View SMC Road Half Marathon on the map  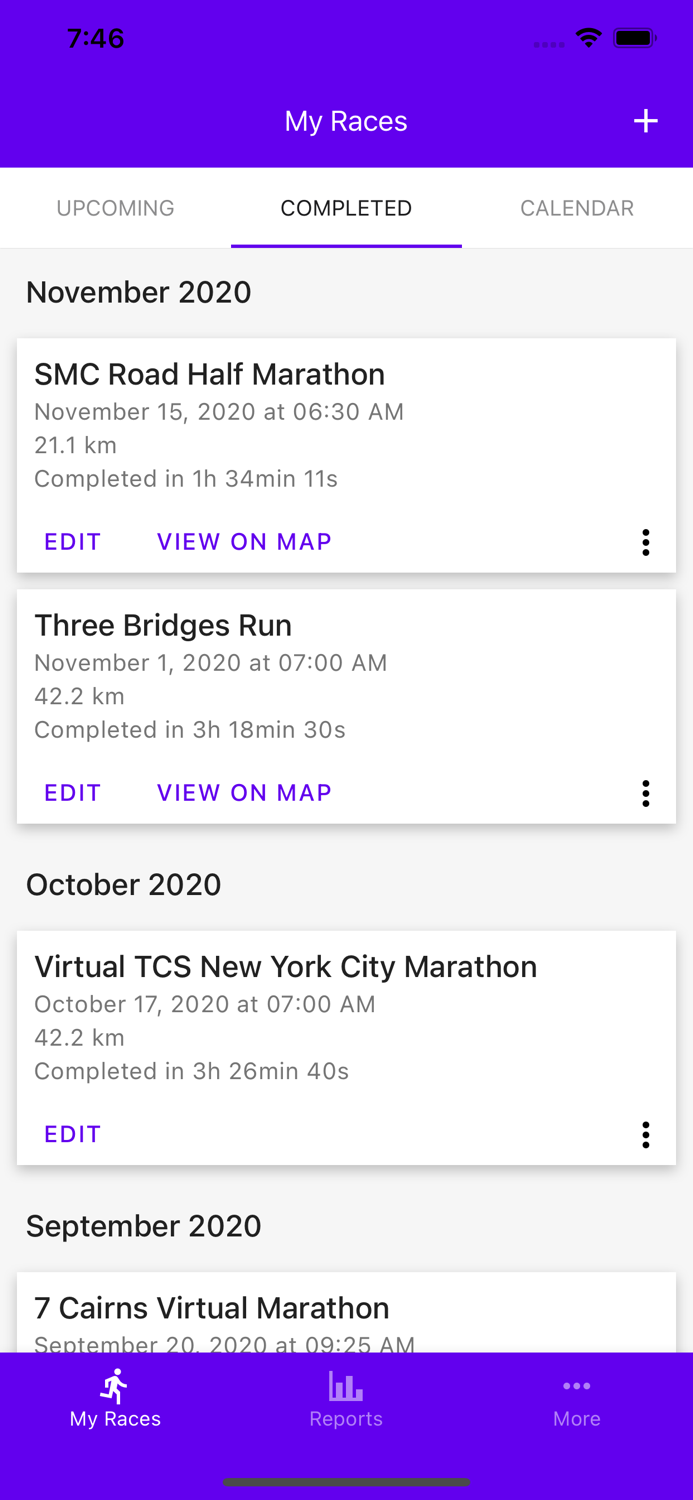click(x=244, y=541)
